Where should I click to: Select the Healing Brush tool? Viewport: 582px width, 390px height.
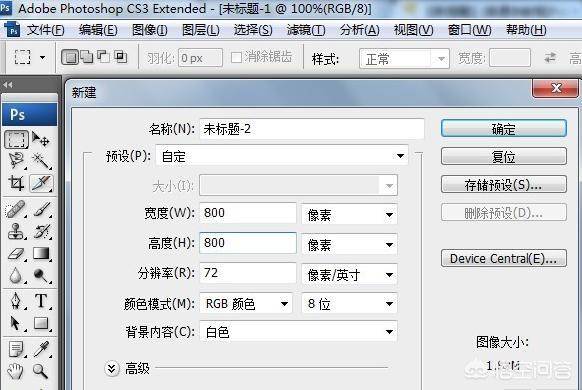pyautogui.click(x=16, y=209)
